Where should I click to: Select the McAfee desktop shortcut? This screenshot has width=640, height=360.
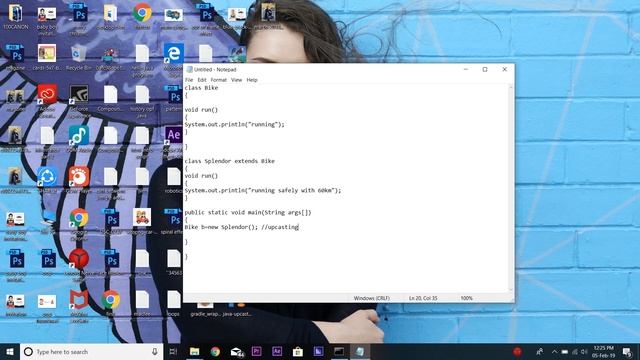79,305
